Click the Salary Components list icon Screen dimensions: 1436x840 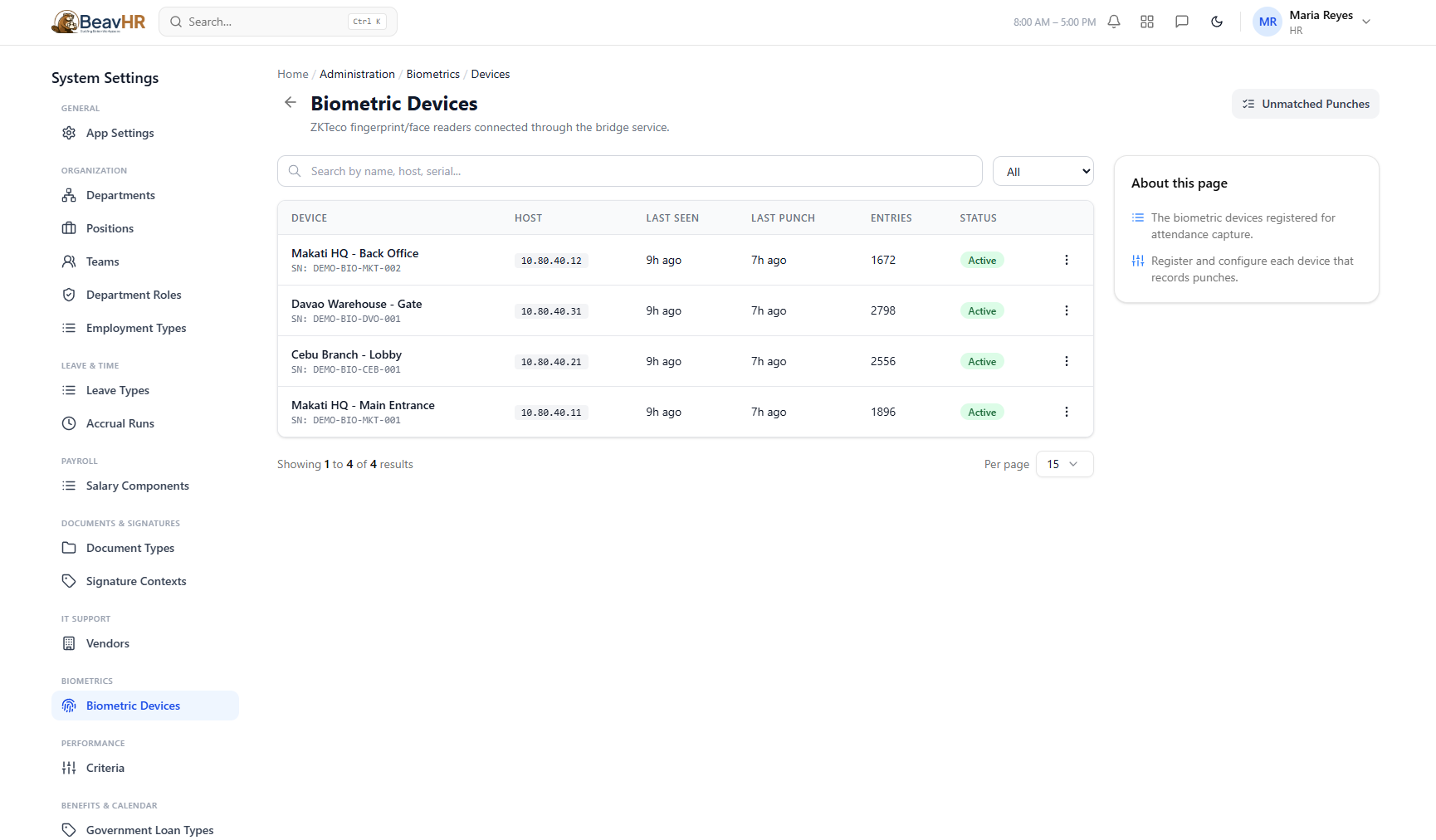69,486
